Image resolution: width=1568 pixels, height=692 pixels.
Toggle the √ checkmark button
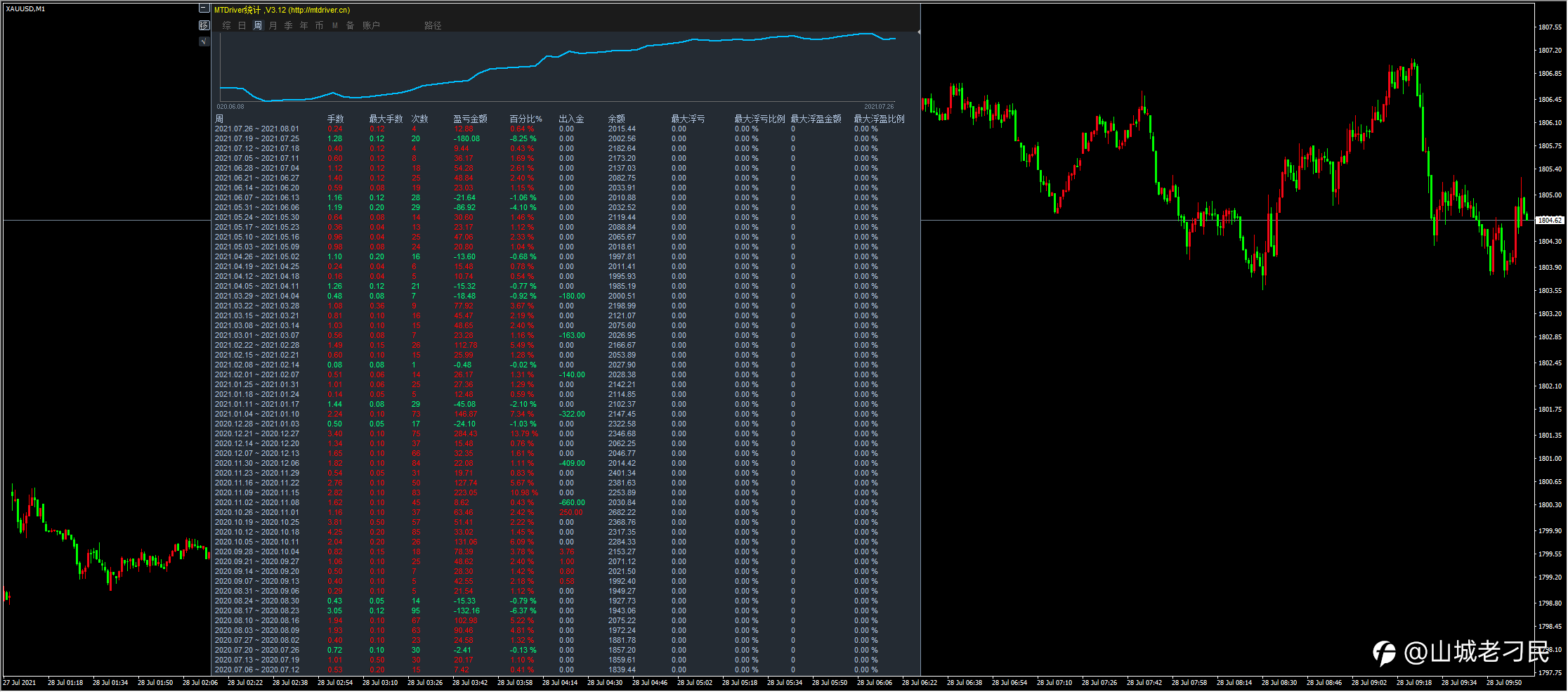204,41
